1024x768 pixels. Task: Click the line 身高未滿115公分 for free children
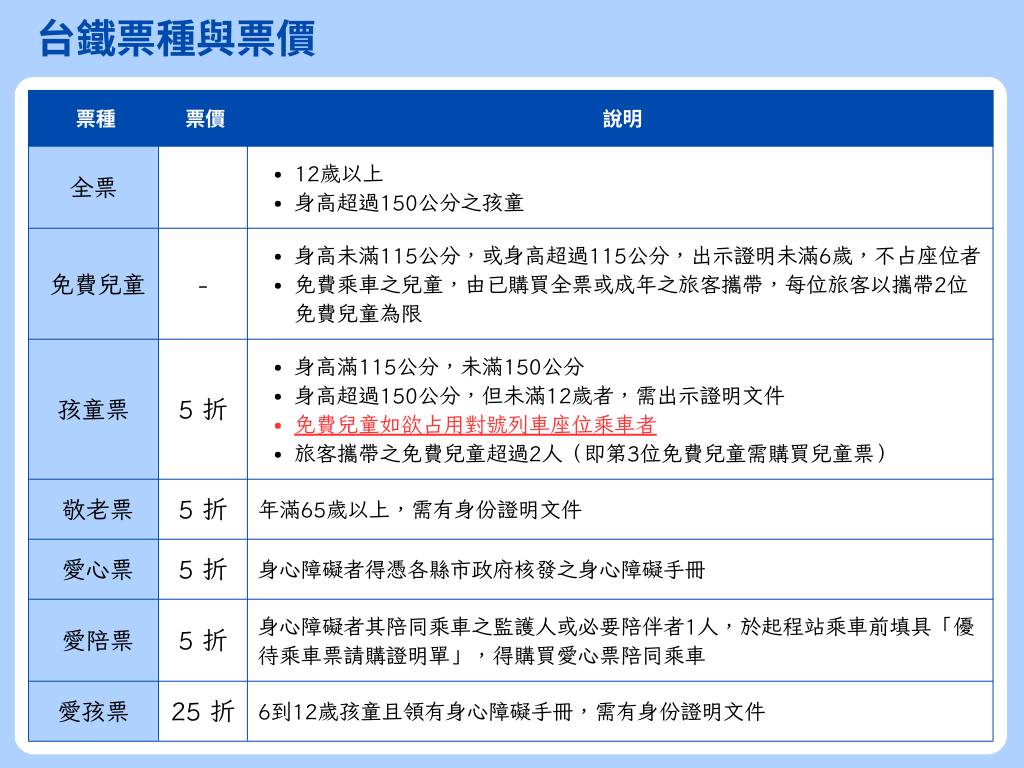tap(637, 256)
